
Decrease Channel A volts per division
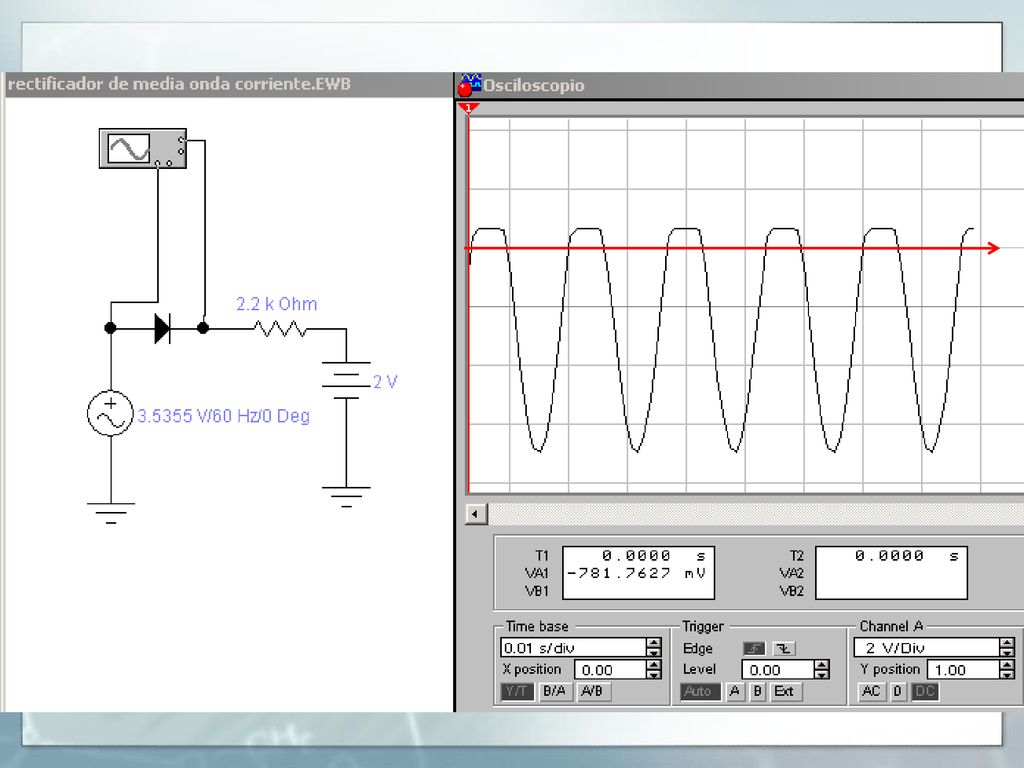(x=1008, y=652)
